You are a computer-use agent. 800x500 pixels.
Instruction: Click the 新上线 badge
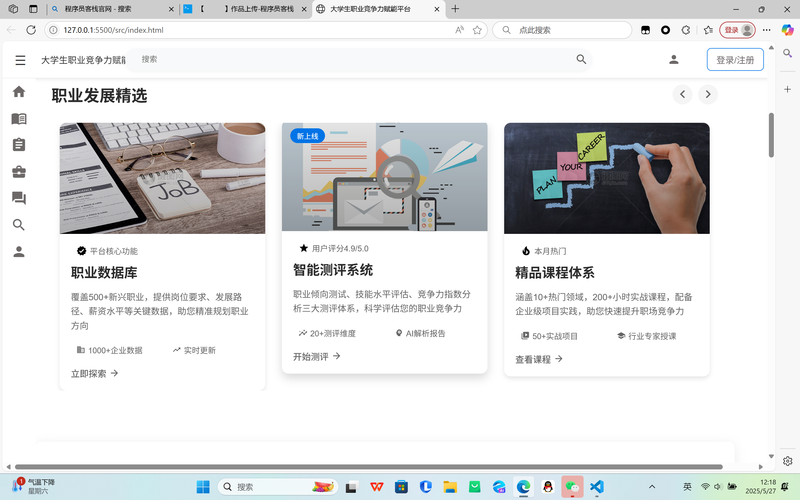click(x=308, y=136)
